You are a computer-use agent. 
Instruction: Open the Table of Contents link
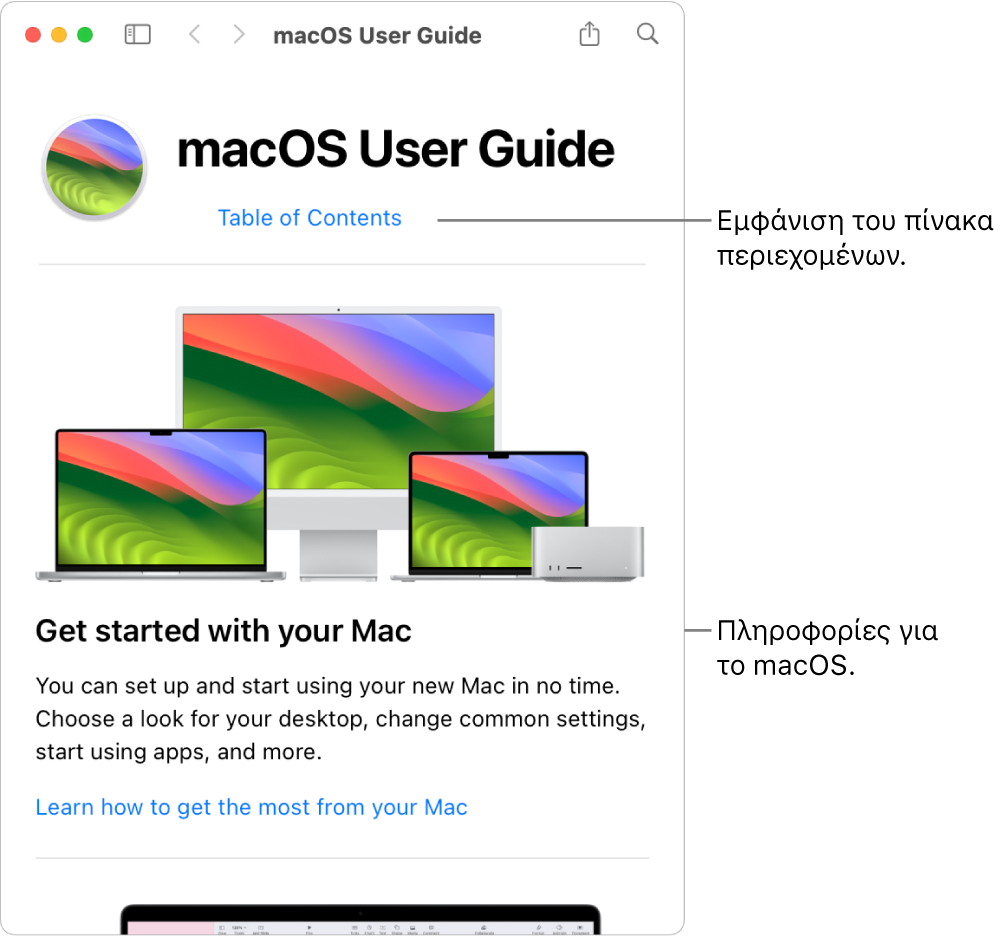pos(310,218)
